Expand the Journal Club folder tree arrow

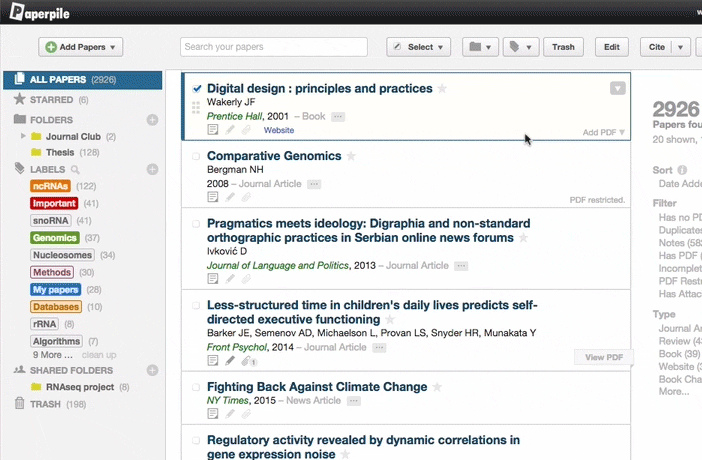23,136
